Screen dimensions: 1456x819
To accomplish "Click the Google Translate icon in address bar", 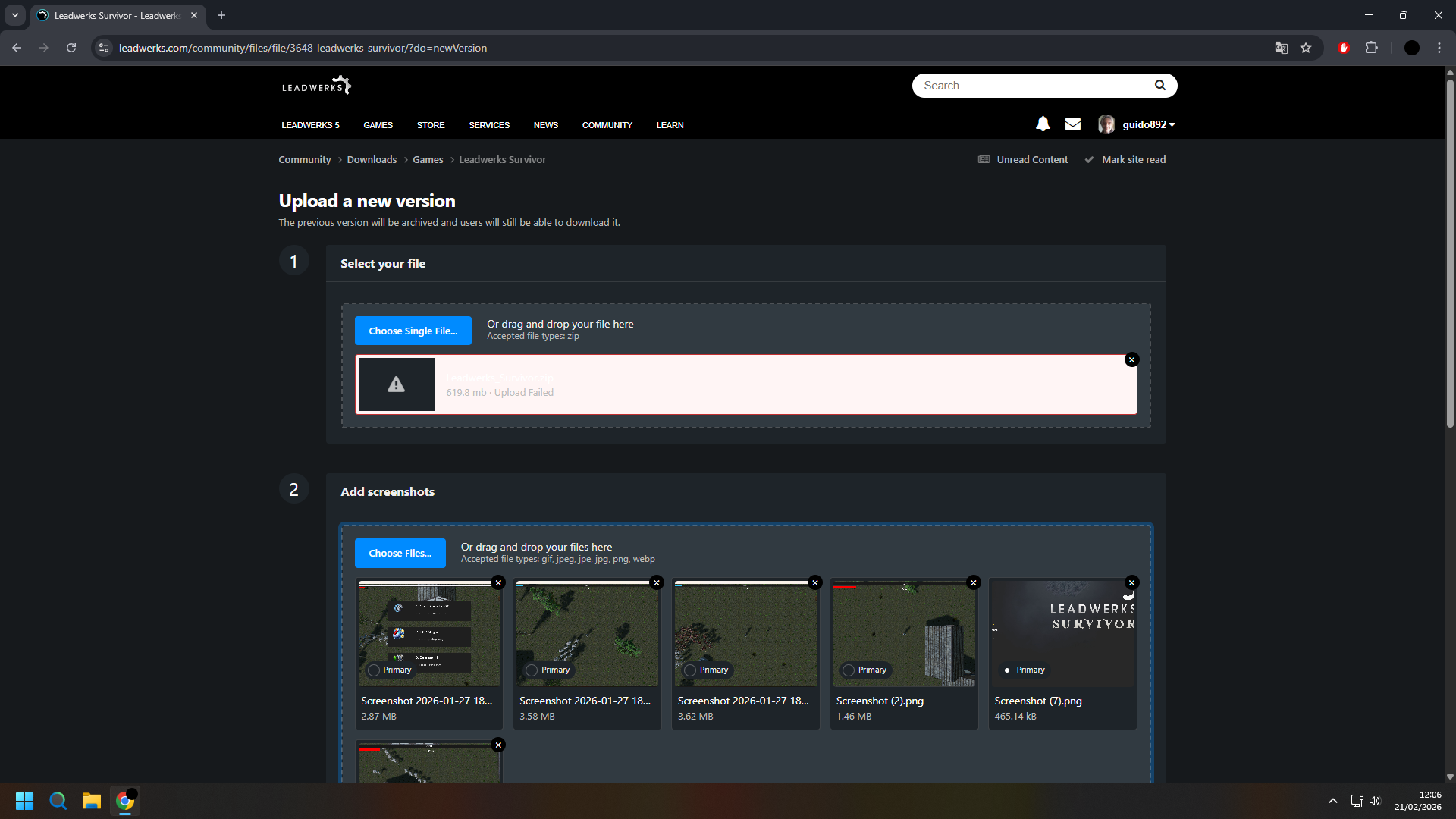I will pyautogui.click(x=1281, y=48).
